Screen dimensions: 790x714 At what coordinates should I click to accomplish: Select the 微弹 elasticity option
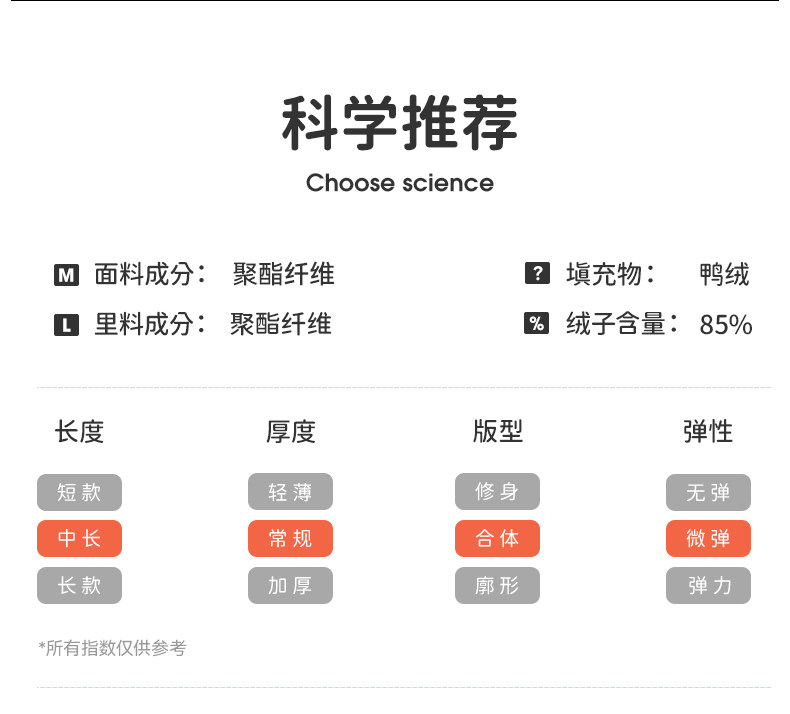pos(708,539)
